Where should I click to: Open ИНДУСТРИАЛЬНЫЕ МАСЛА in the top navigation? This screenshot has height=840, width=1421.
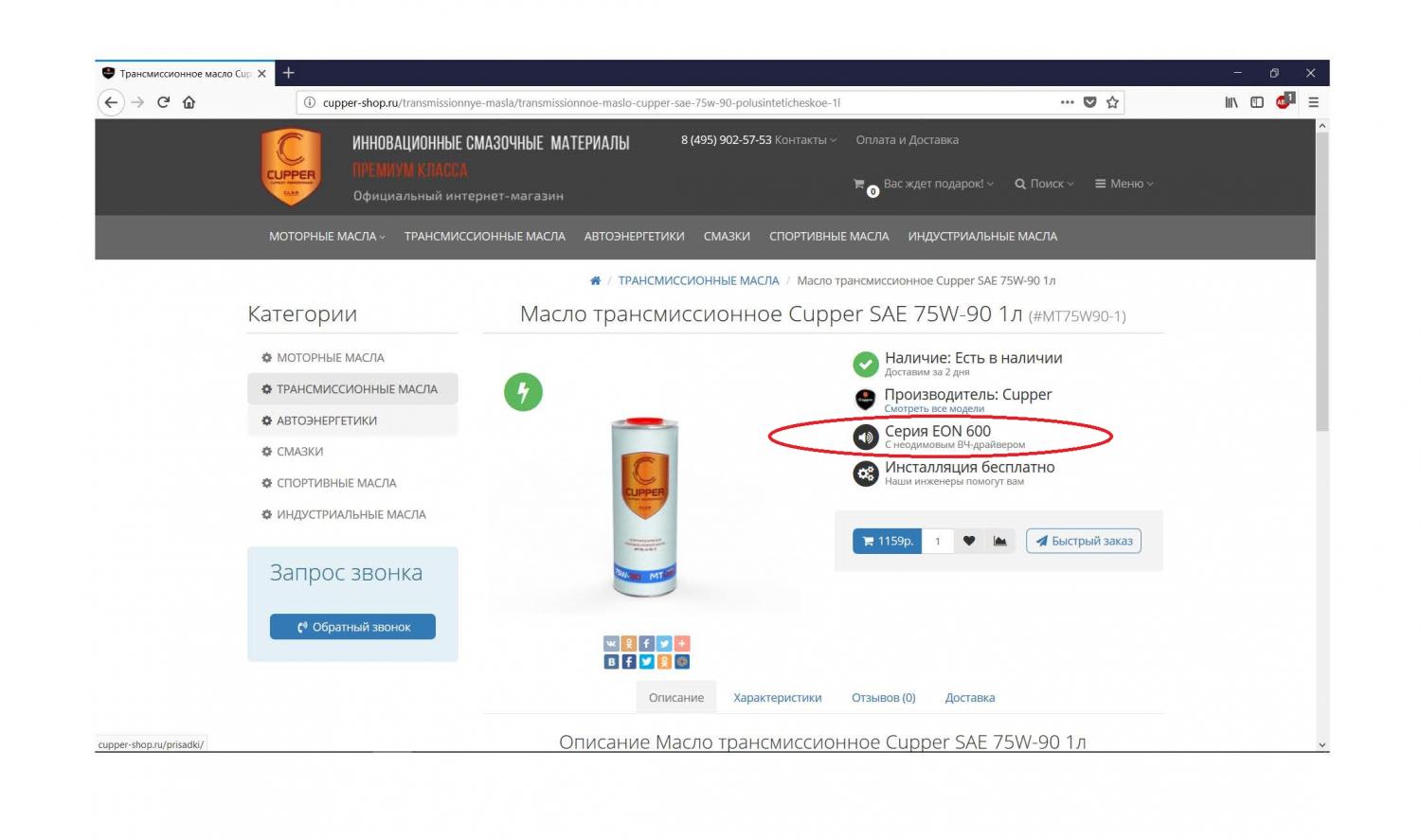[982, 237]
